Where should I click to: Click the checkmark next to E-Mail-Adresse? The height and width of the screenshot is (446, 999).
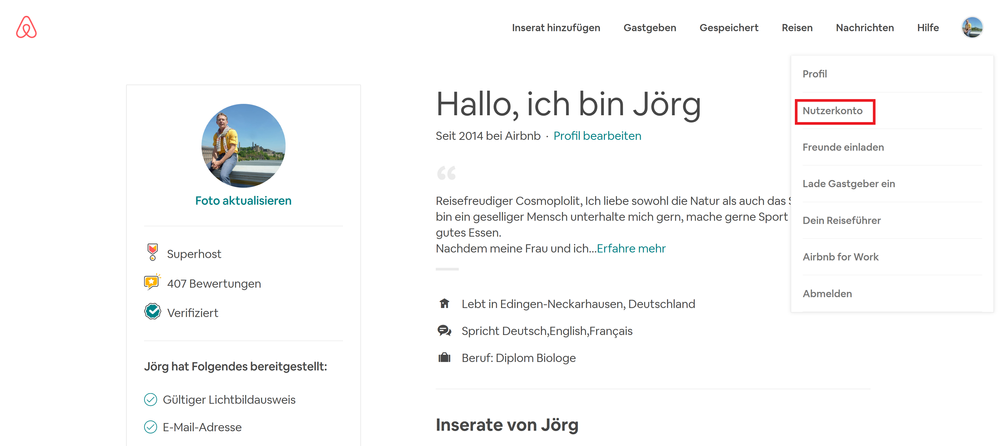151,427
